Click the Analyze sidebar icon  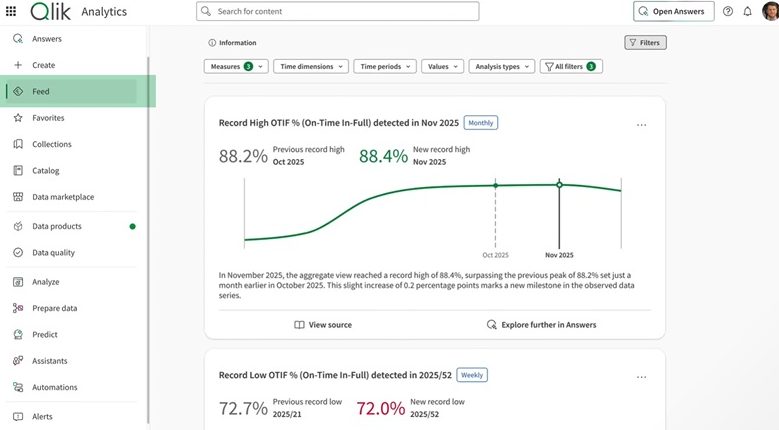pos(18,282)
